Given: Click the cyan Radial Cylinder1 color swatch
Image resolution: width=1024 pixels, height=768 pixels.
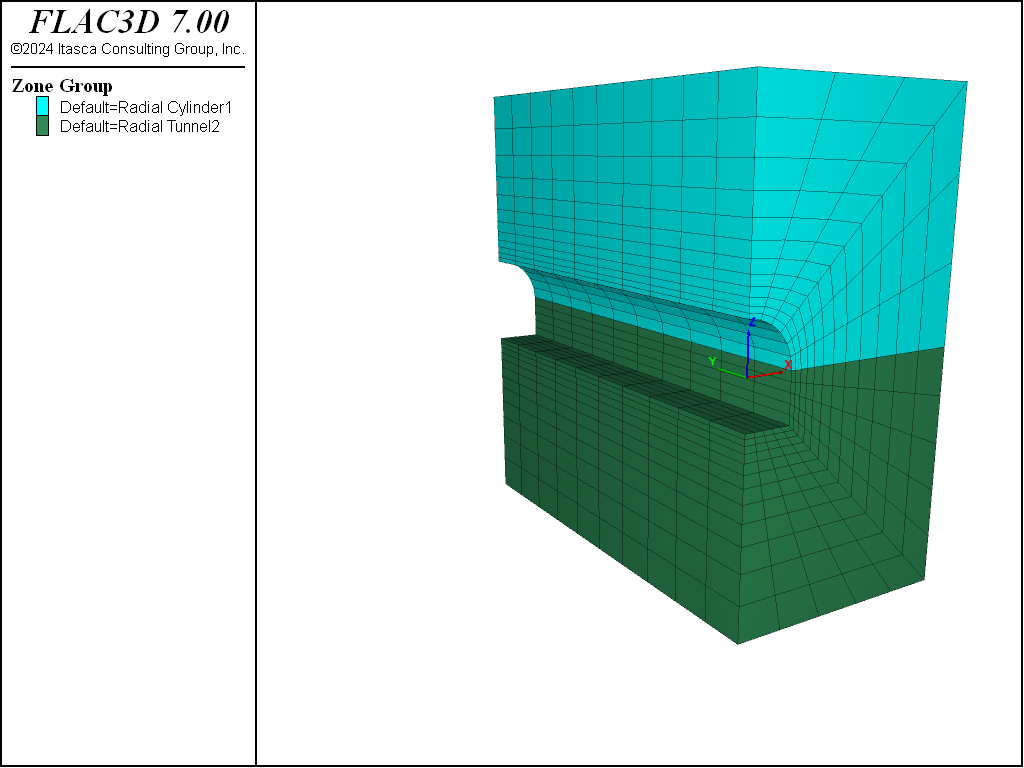Looking at the screenshot, I should [x=42, y=106].
